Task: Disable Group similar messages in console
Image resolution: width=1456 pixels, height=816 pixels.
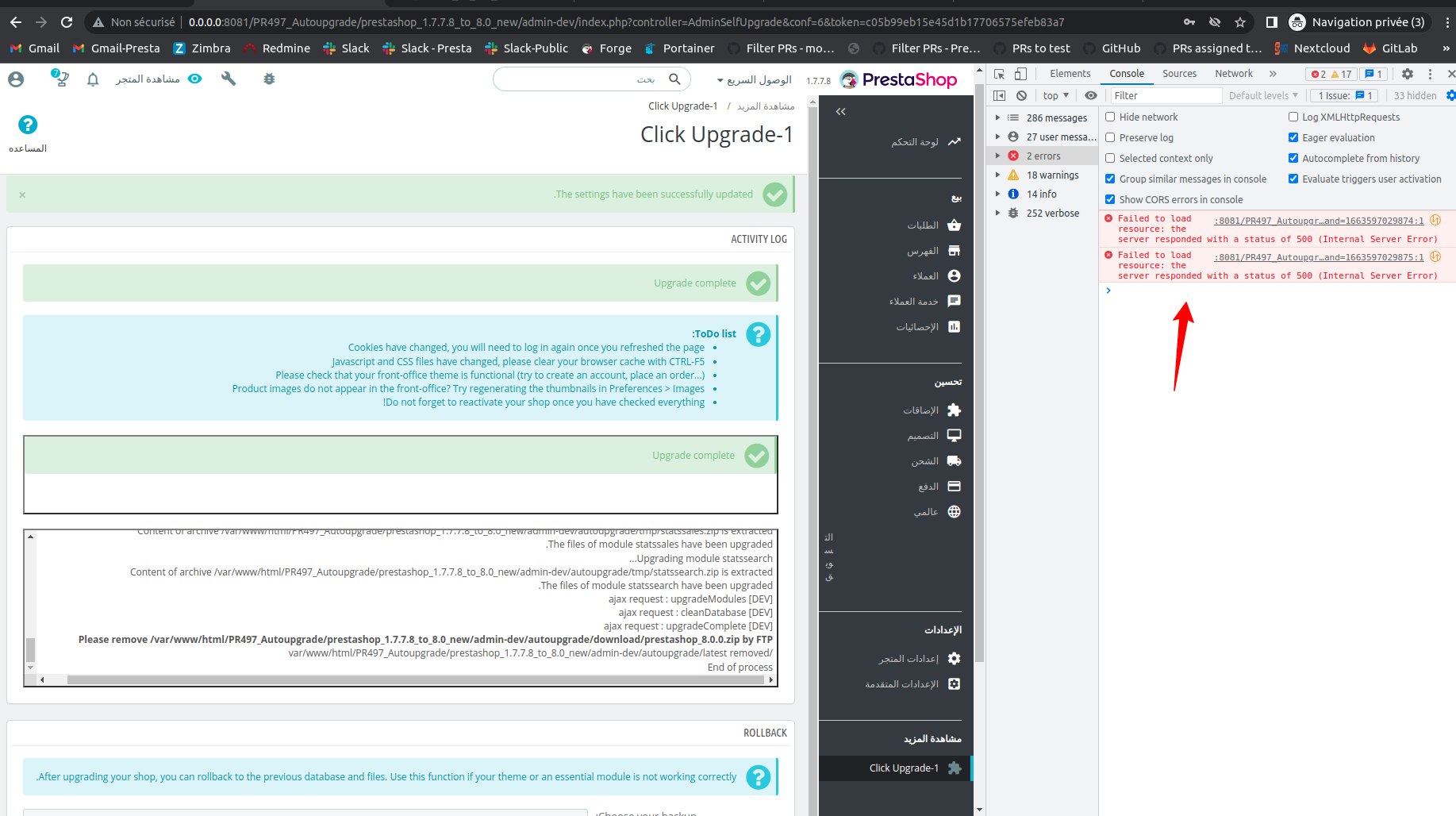Action: coord(1110,179)
